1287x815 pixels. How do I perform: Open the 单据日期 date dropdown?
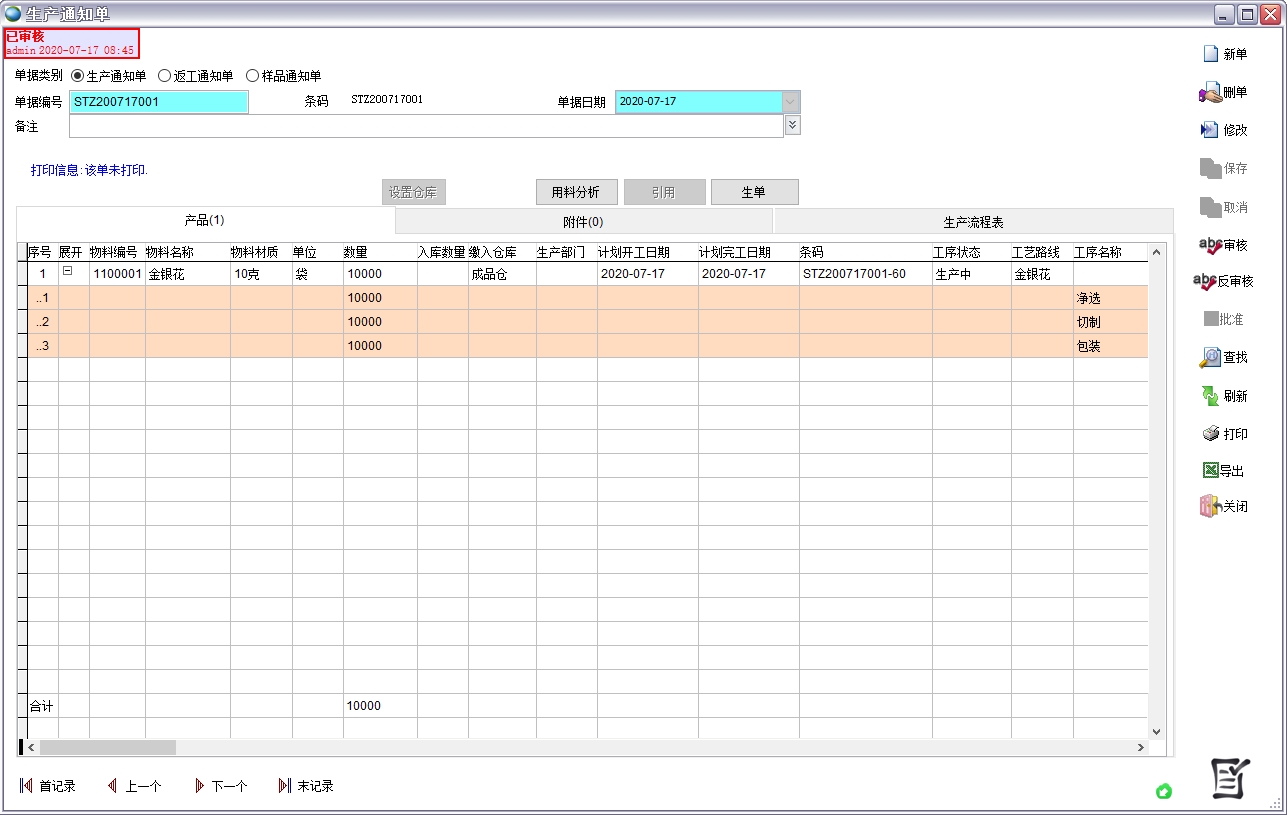click(x=791, y=102)
